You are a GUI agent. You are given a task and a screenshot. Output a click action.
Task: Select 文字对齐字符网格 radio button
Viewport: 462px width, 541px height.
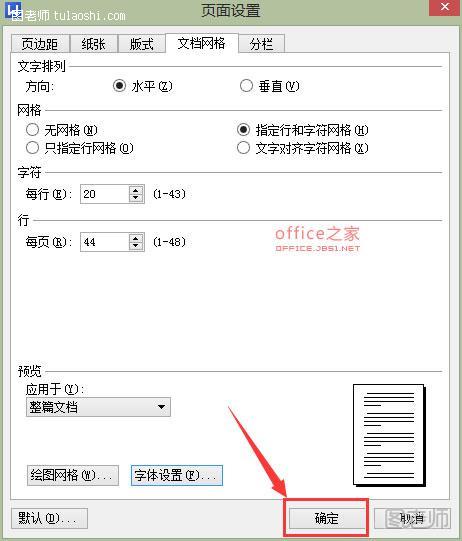(x=243, y=148)
